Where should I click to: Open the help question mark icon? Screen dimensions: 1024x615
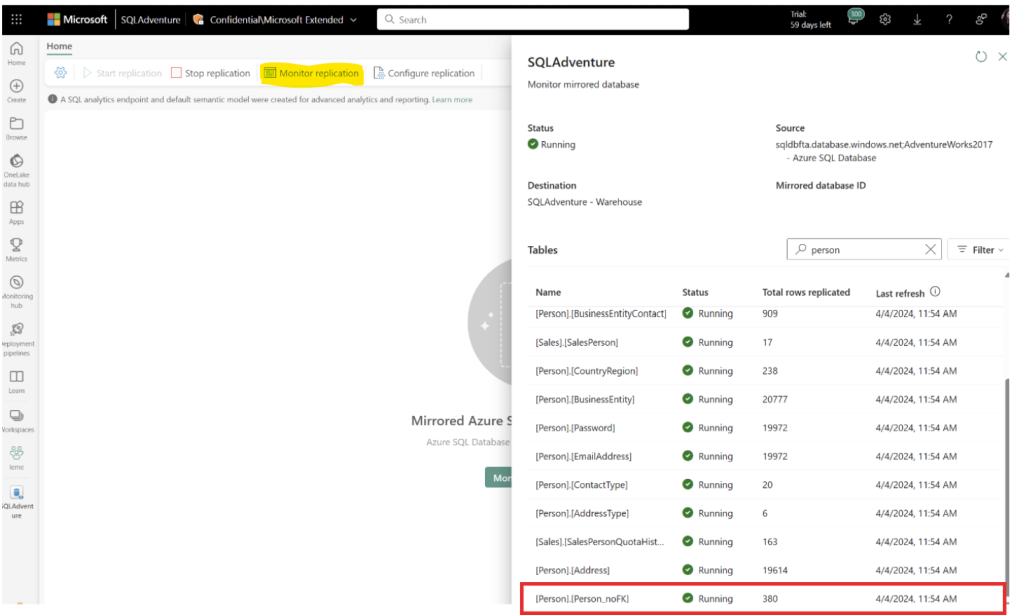[x=949, y=20]
